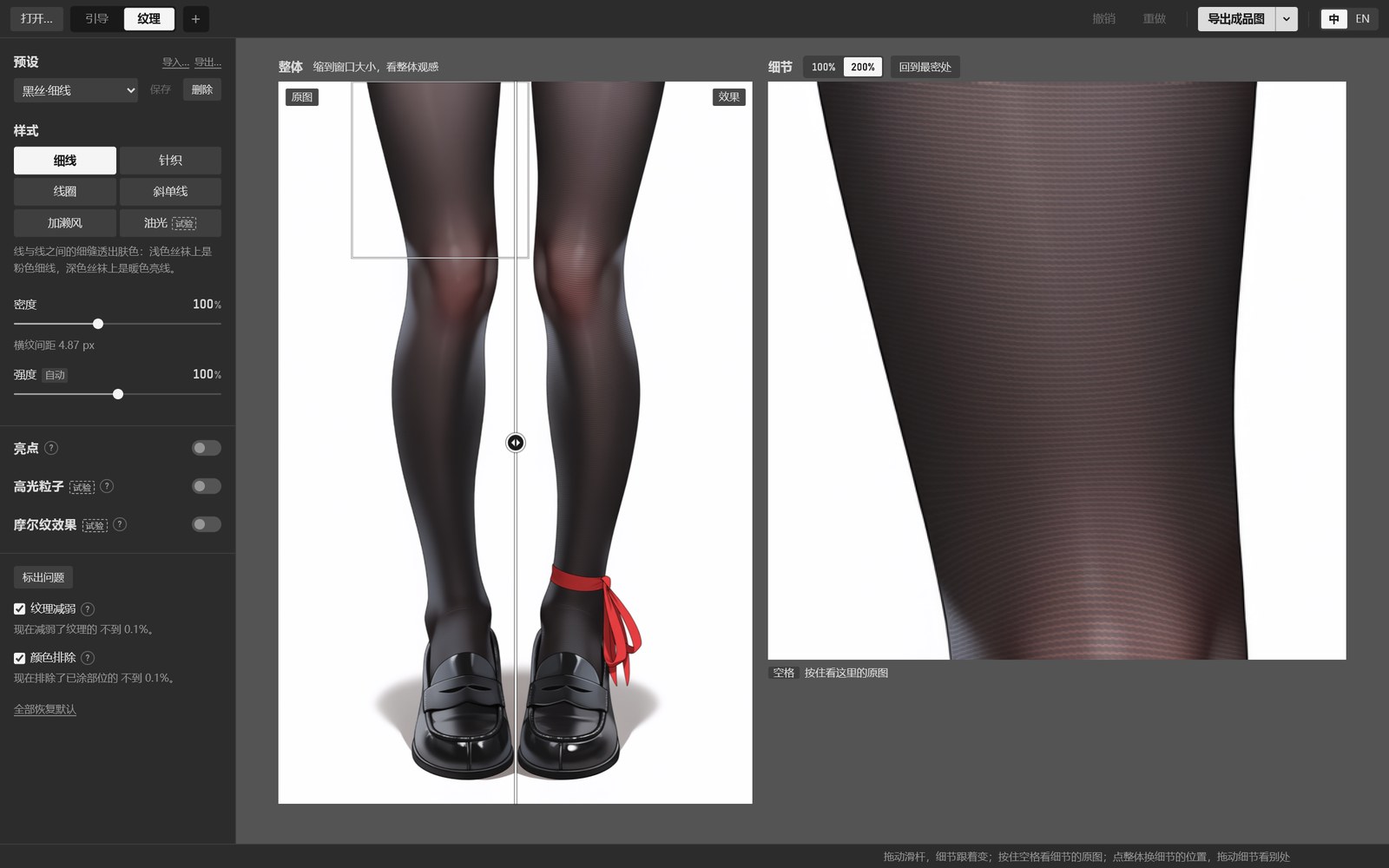Set detail zoom to 200%
The height and width of the screenshot is (868, 1389).
863,67
